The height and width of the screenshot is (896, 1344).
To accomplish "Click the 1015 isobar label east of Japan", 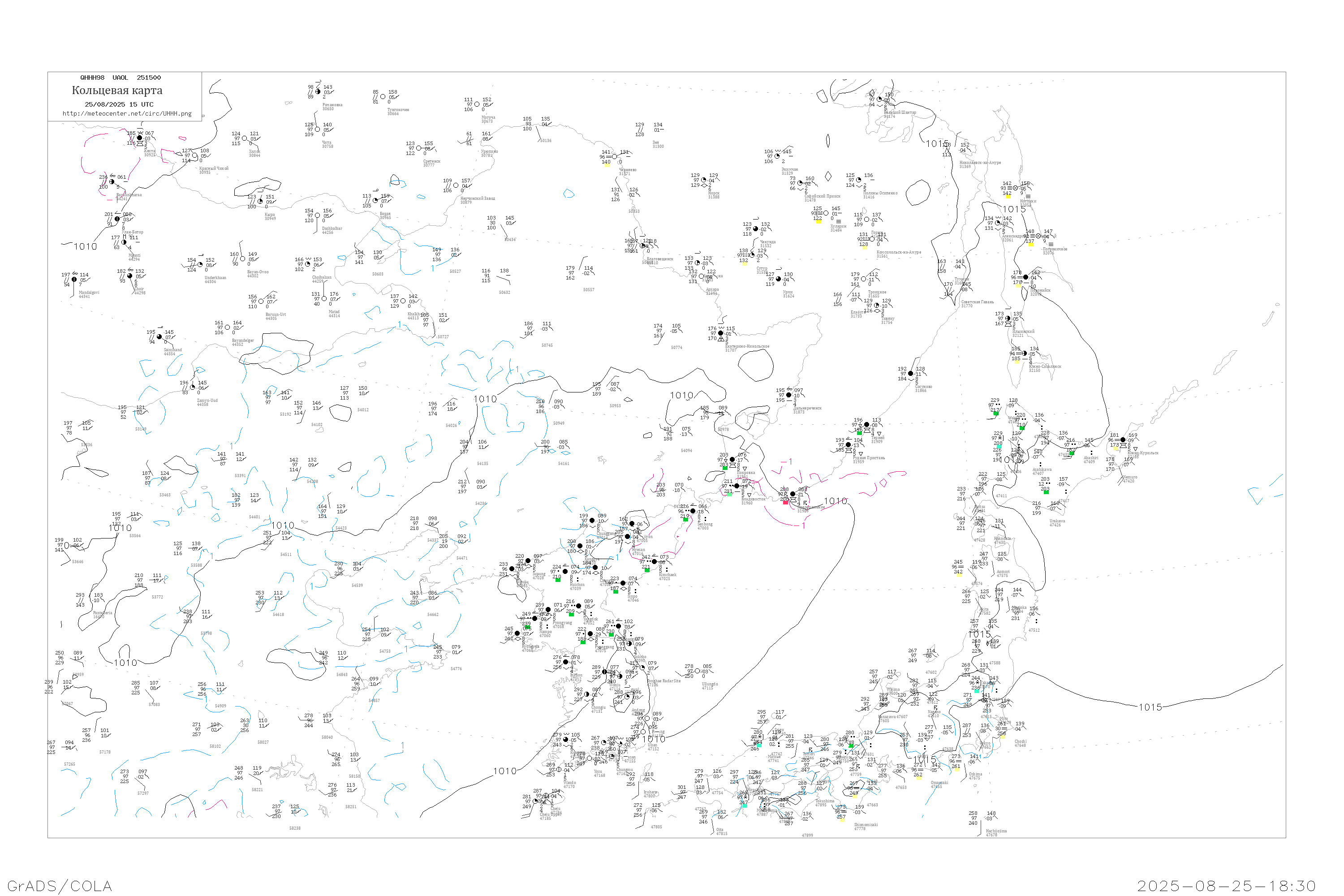I will tap(1150, 707).
